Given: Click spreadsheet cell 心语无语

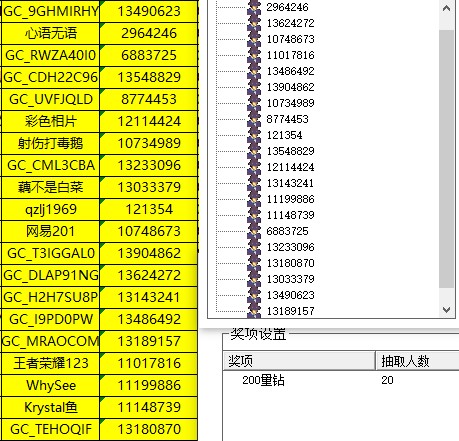Looking at the screenshot, I should [x=50, y=33].
